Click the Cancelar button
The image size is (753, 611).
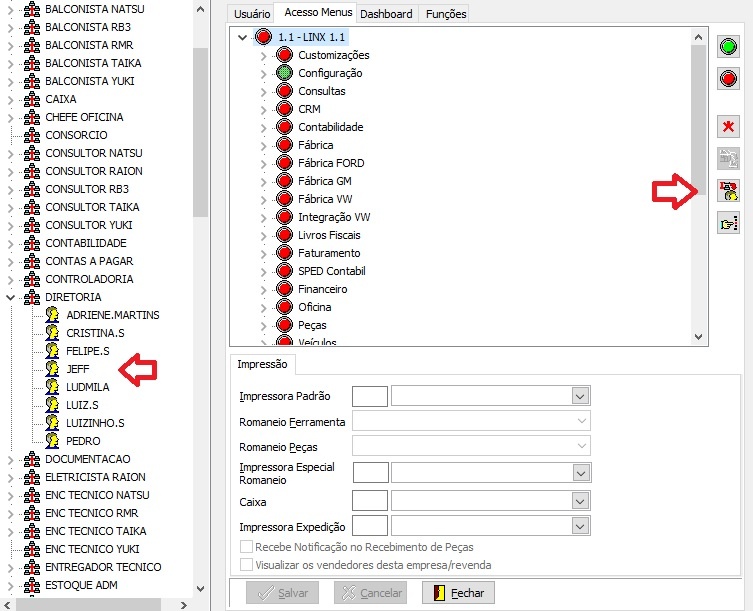click(371, 593)
